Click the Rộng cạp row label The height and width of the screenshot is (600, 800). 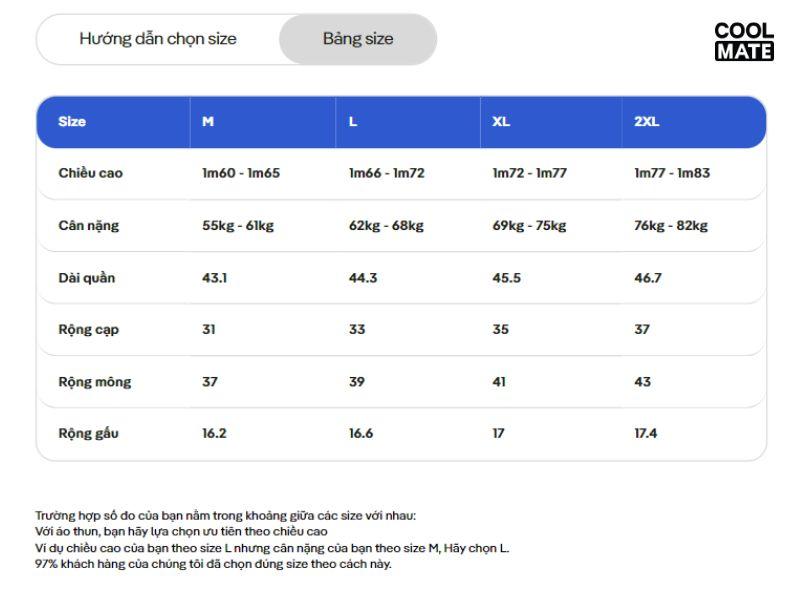coord(88,330)
